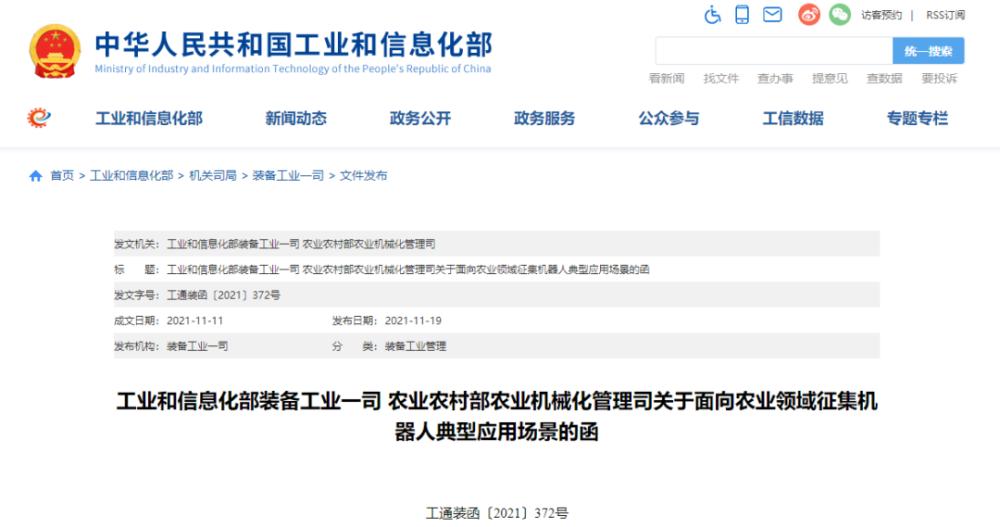Open the 新闻动态 nav menu

[x=296, y=118]
